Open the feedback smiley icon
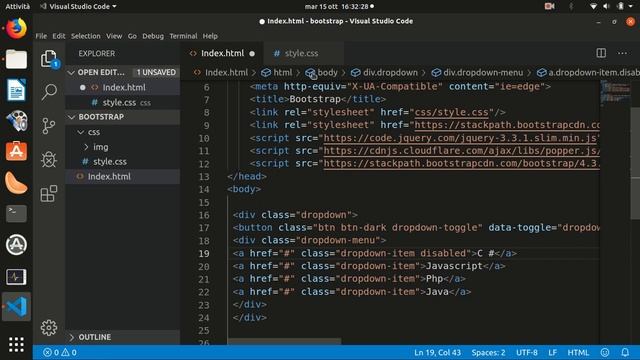640x360 pixels. [x=605, y=352]
